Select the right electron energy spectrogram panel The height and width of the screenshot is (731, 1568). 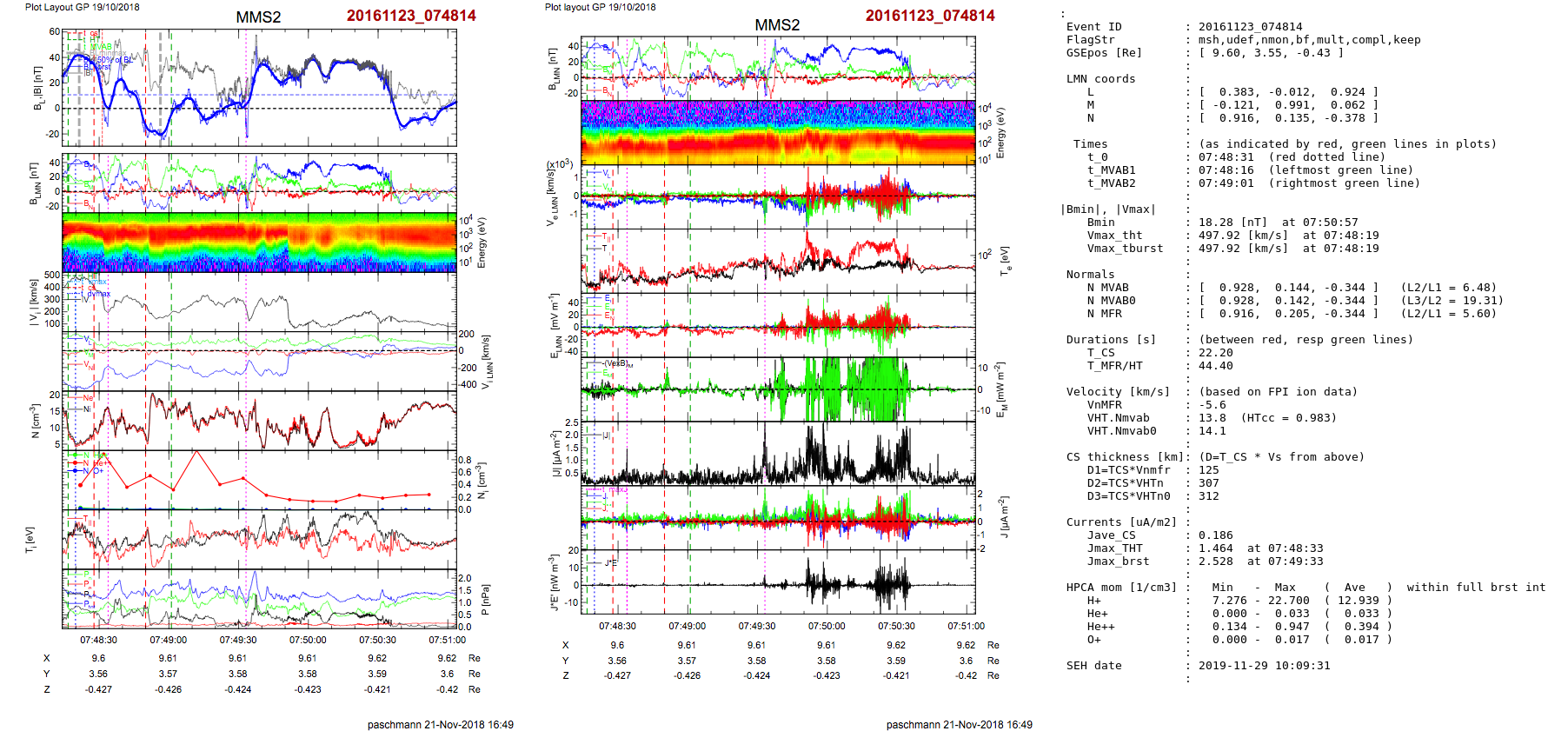(778, 132)
